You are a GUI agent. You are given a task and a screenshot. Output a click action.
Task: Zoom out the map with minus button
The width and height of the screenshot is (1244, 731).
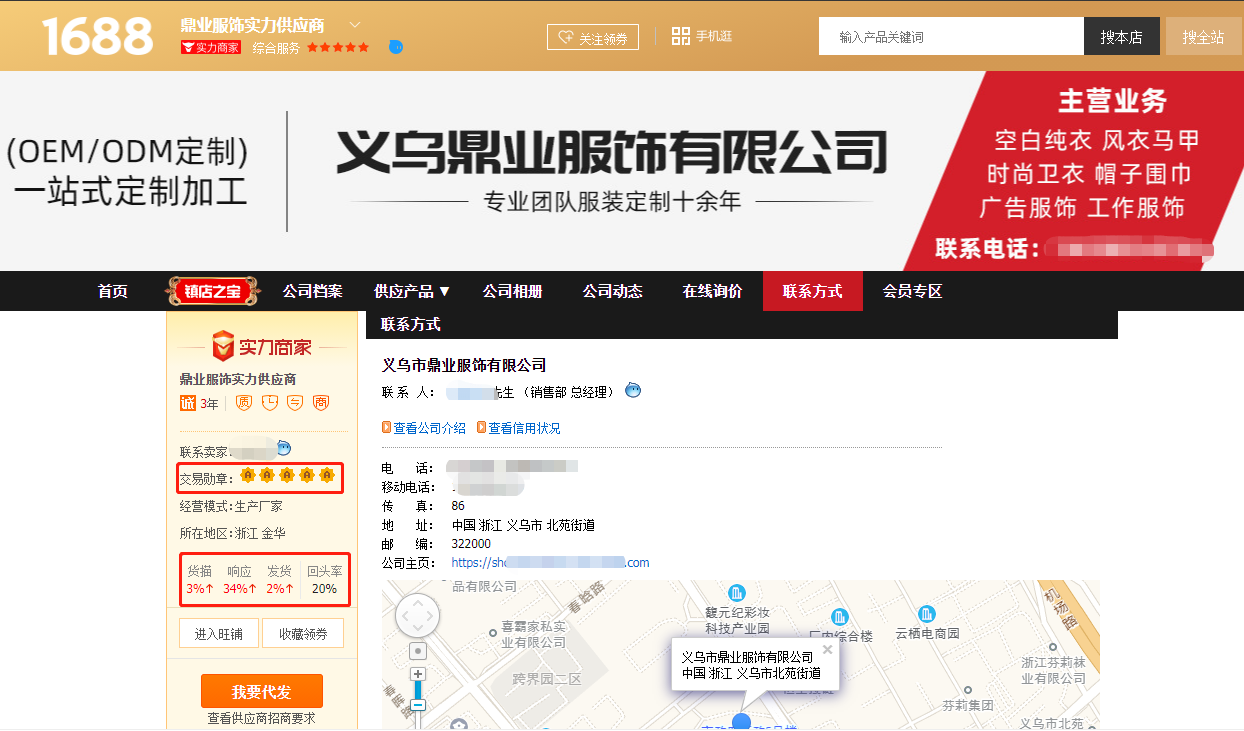pos(418,705)
